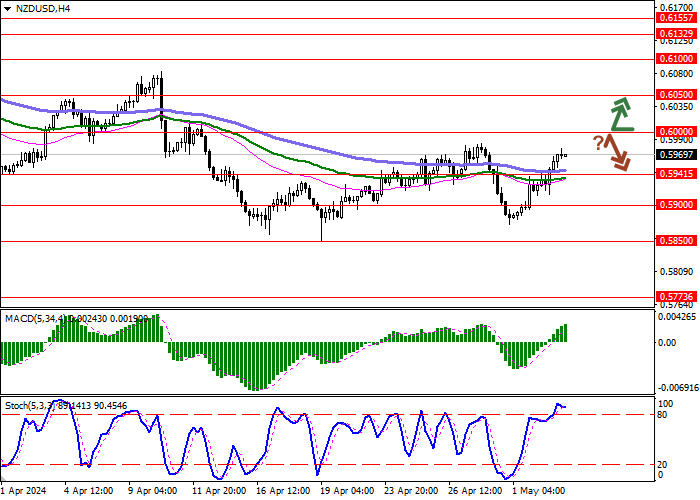Click the 16 Apr 12:00 time label
This screenshot has height=500, width=700.
284,491
